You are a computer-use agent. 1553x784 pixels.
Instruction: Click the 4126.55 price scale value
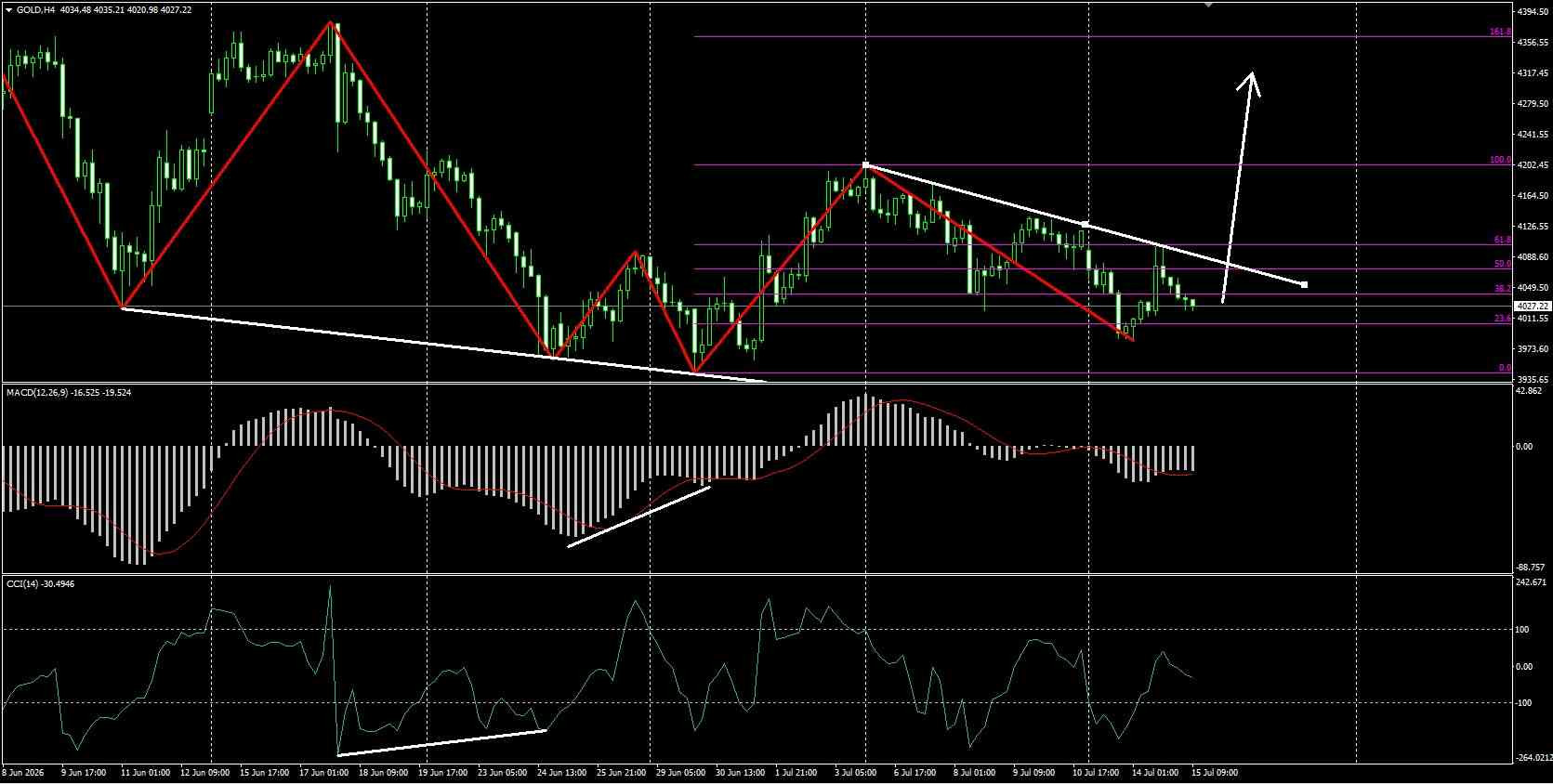1532,227
